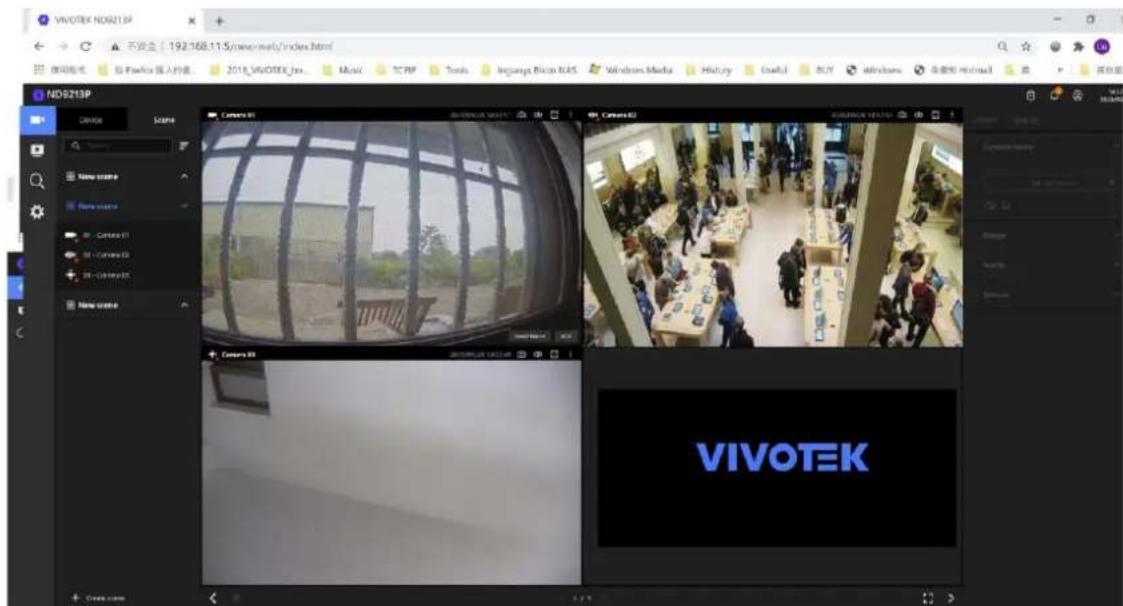Toggle the eye icon on Camera 01
The width and height of the screenshot is (1123, 606).
click(x=538, y=115)
